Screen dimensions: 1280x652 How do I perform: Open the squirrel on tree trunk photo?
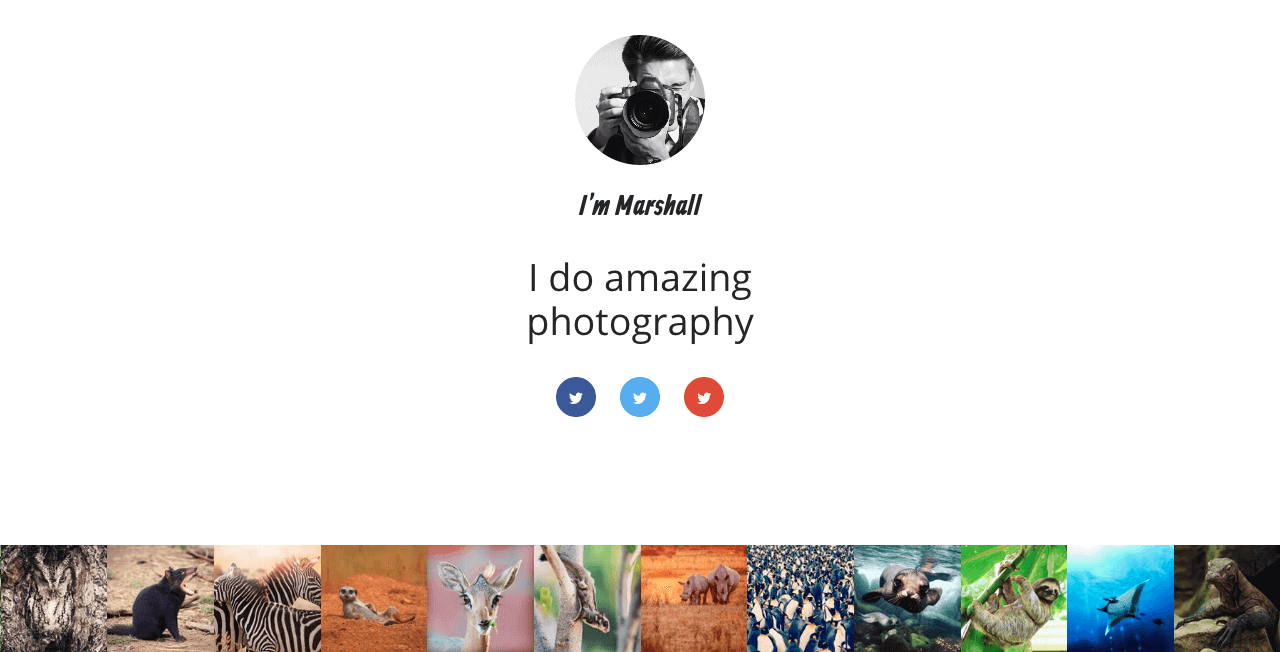[x=587, y=598]
